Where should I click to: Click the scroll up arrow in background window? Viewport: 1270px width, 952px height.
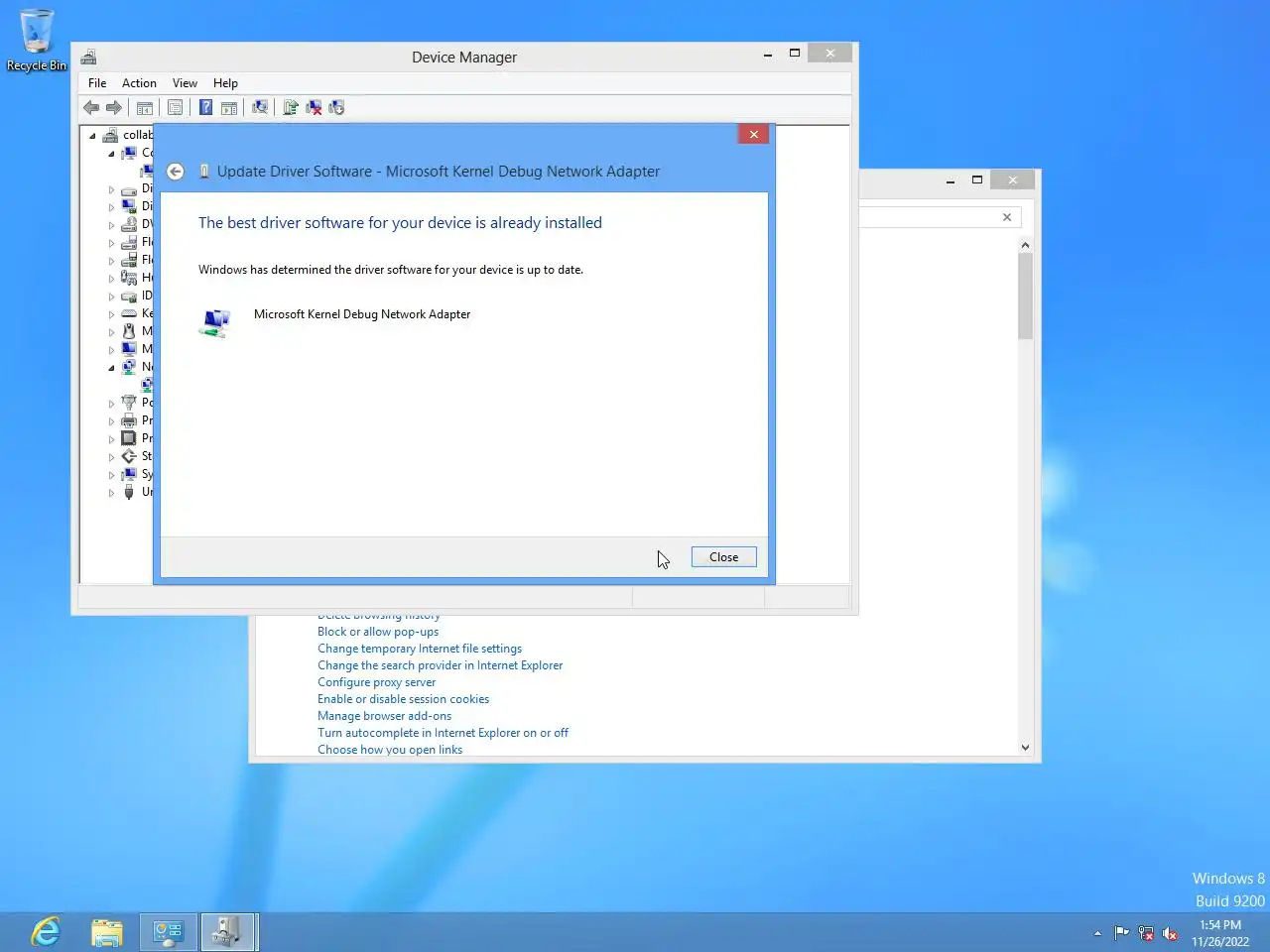pos(1025,245)
